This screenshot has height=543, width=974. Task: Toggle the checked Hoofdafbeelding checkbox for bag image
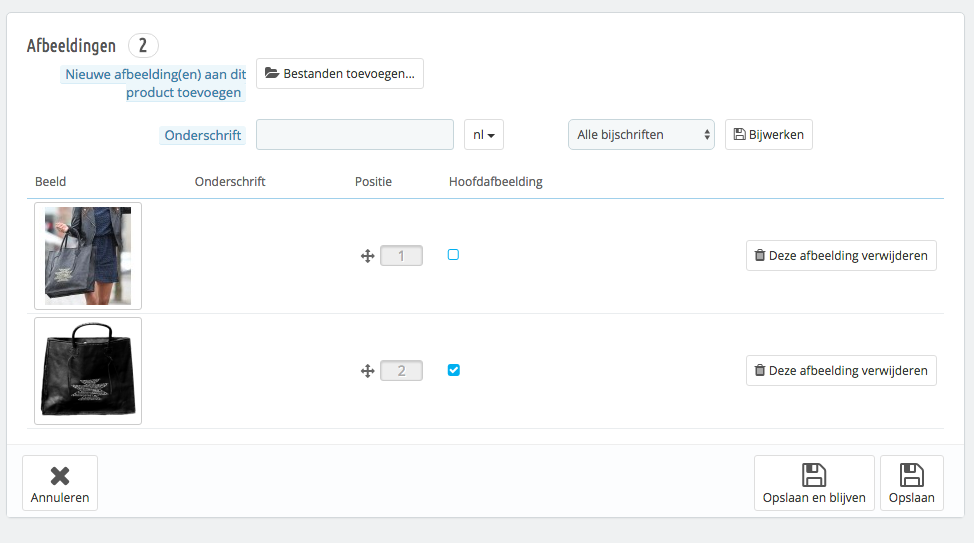pos(453,370)
